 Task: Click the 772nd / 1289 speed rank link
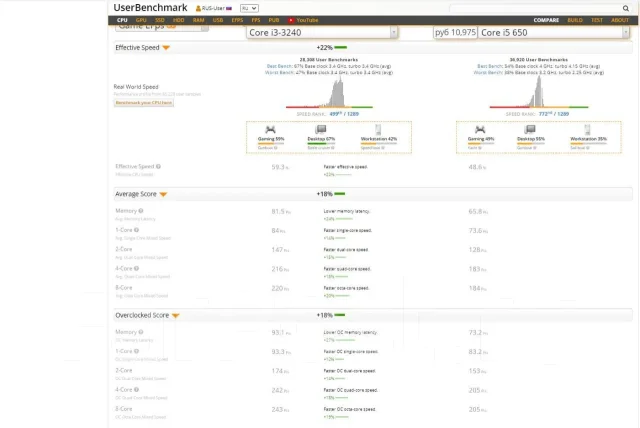553,114
